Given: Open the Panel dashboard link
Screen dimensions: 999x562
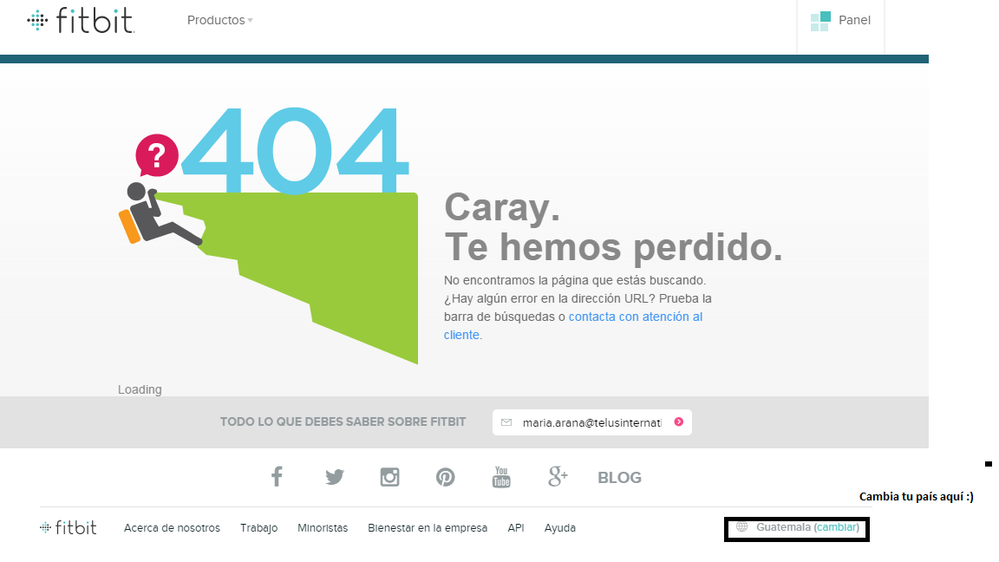Looking at the screenshot, I should point(840,20).
